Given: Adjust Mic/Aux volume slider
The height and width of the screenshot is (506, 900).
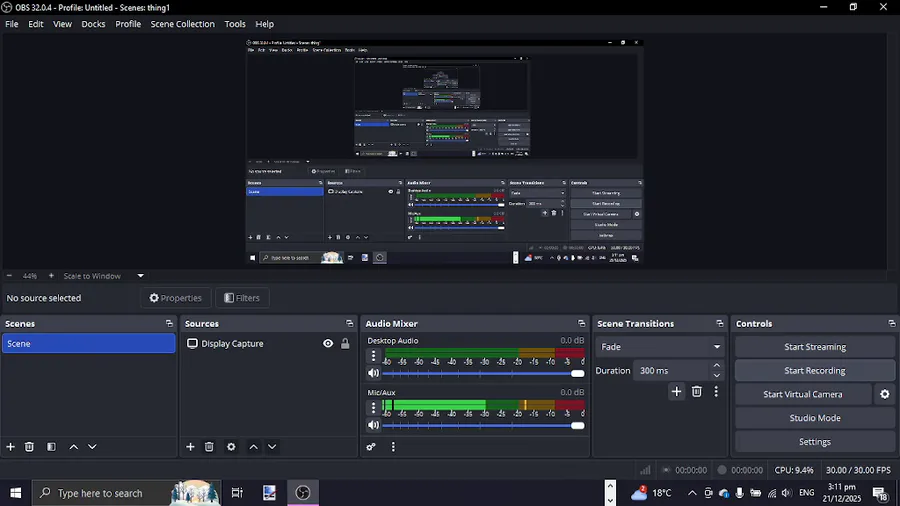Looking at the screenshot, I should click(483, 425).
